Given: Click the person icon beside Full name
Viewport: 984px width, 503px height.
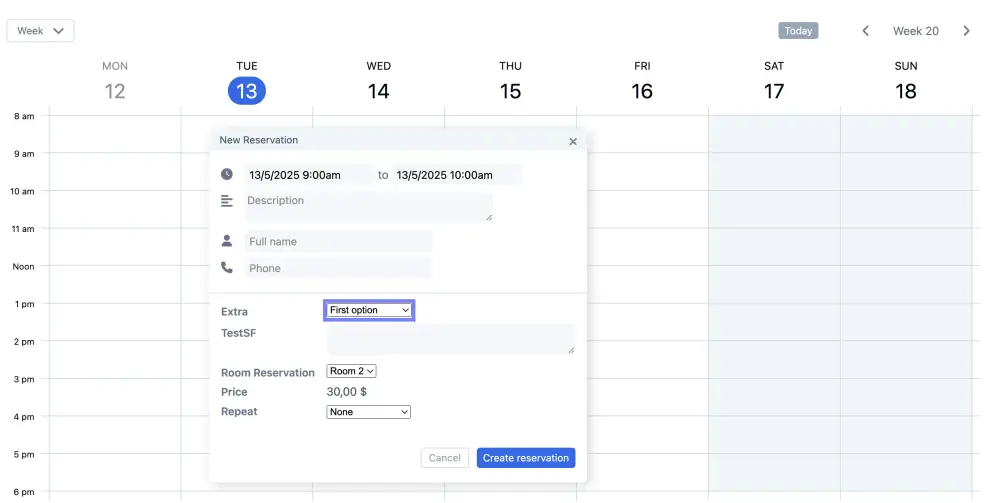Looking at the screenshot, I should coord(227,241).
